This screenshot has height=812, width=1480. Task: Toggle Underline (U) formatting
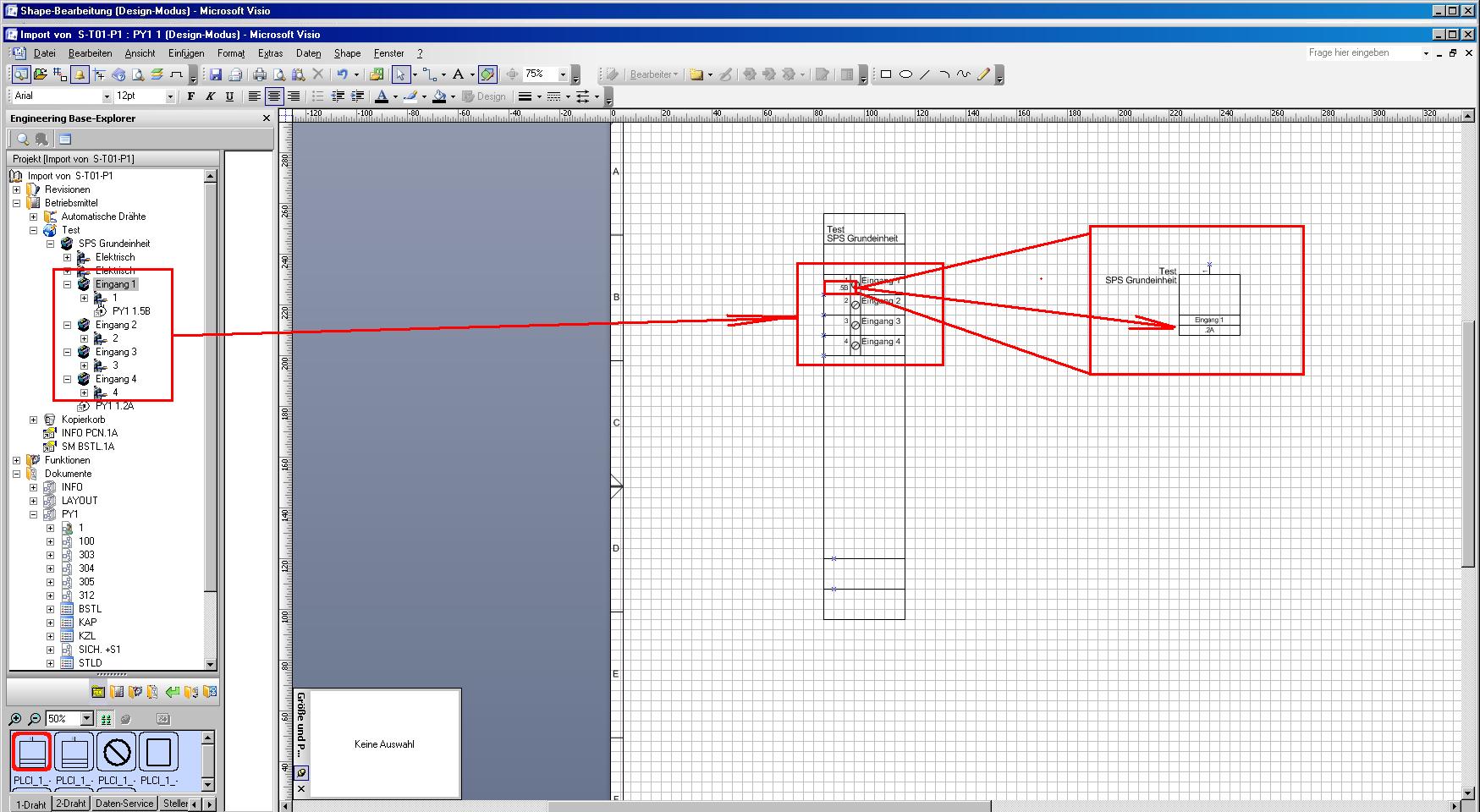(229, 96)
